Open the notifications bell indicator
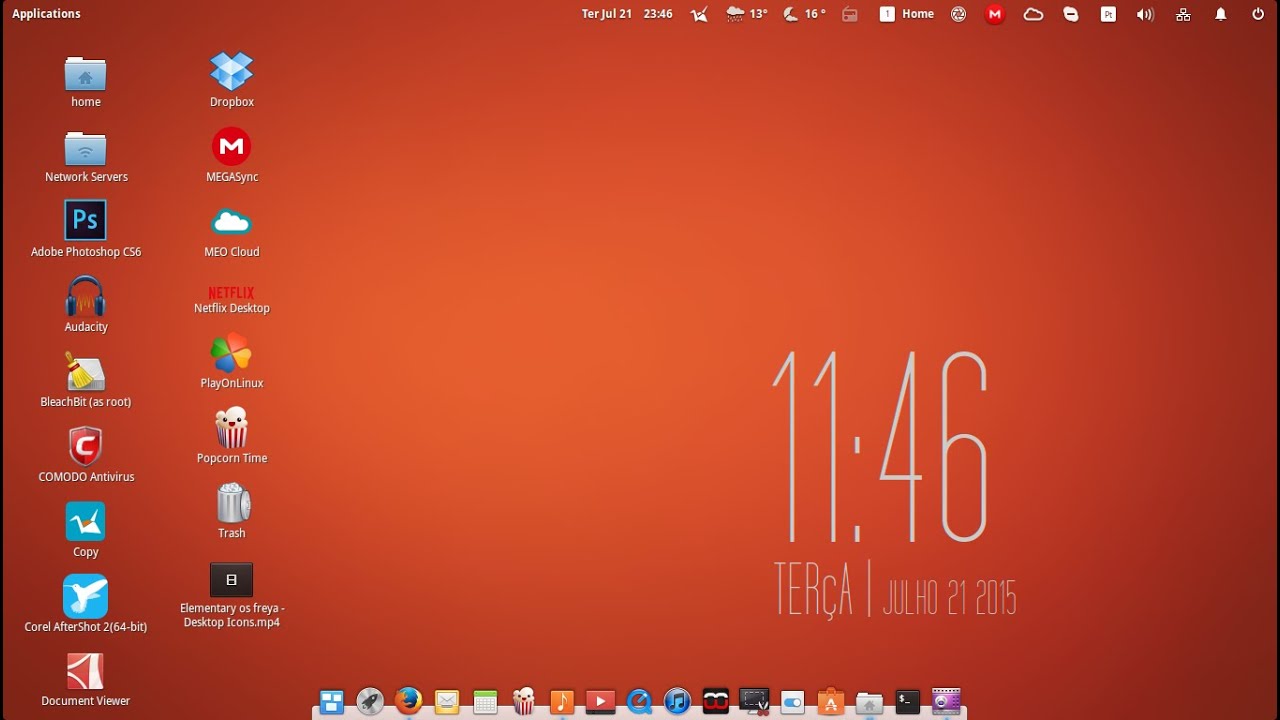This screenshot has width=1280, height=720. tap(1220, 14)
